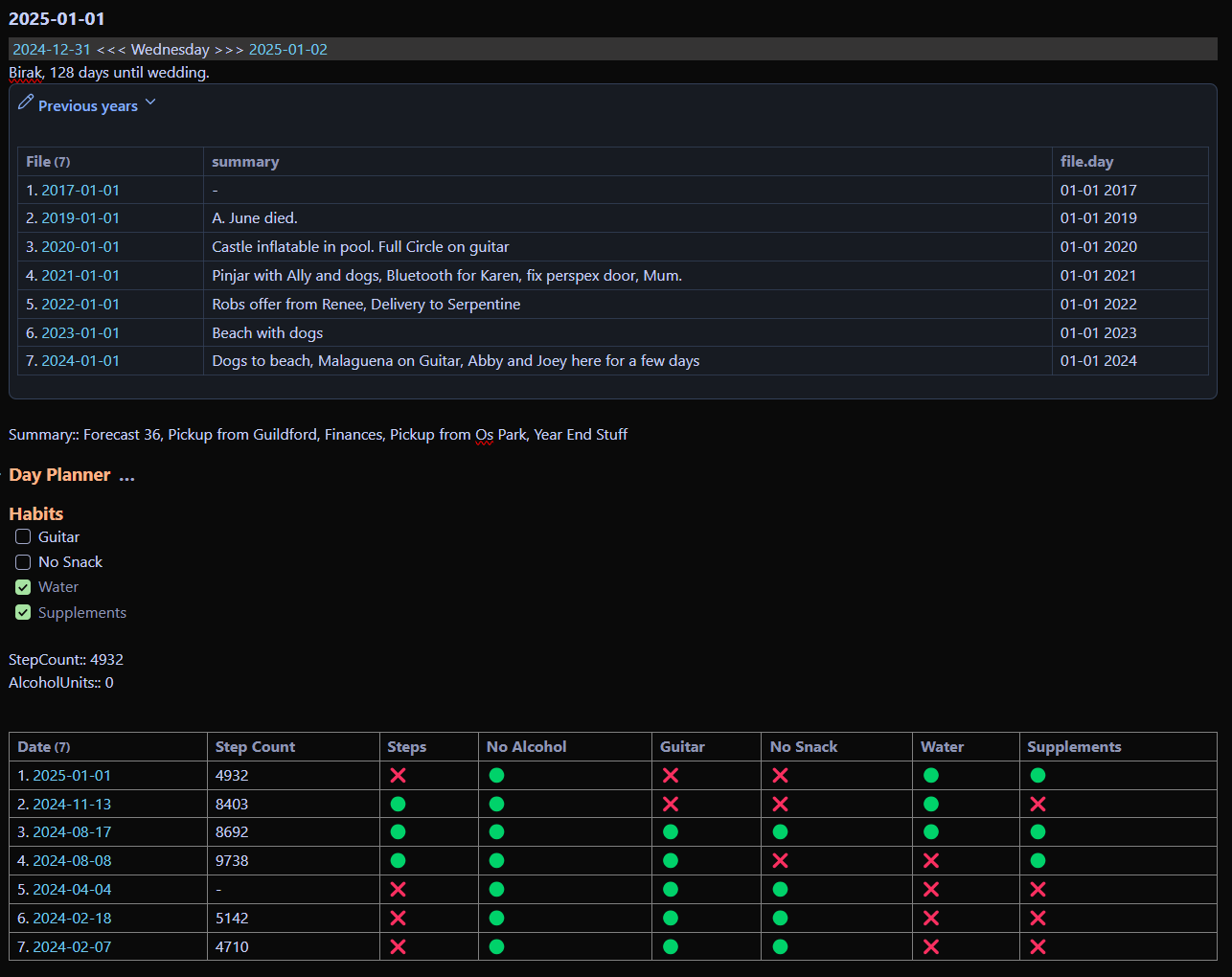Click the green dot in Steps for 2024-11-13

pos(398,804)
